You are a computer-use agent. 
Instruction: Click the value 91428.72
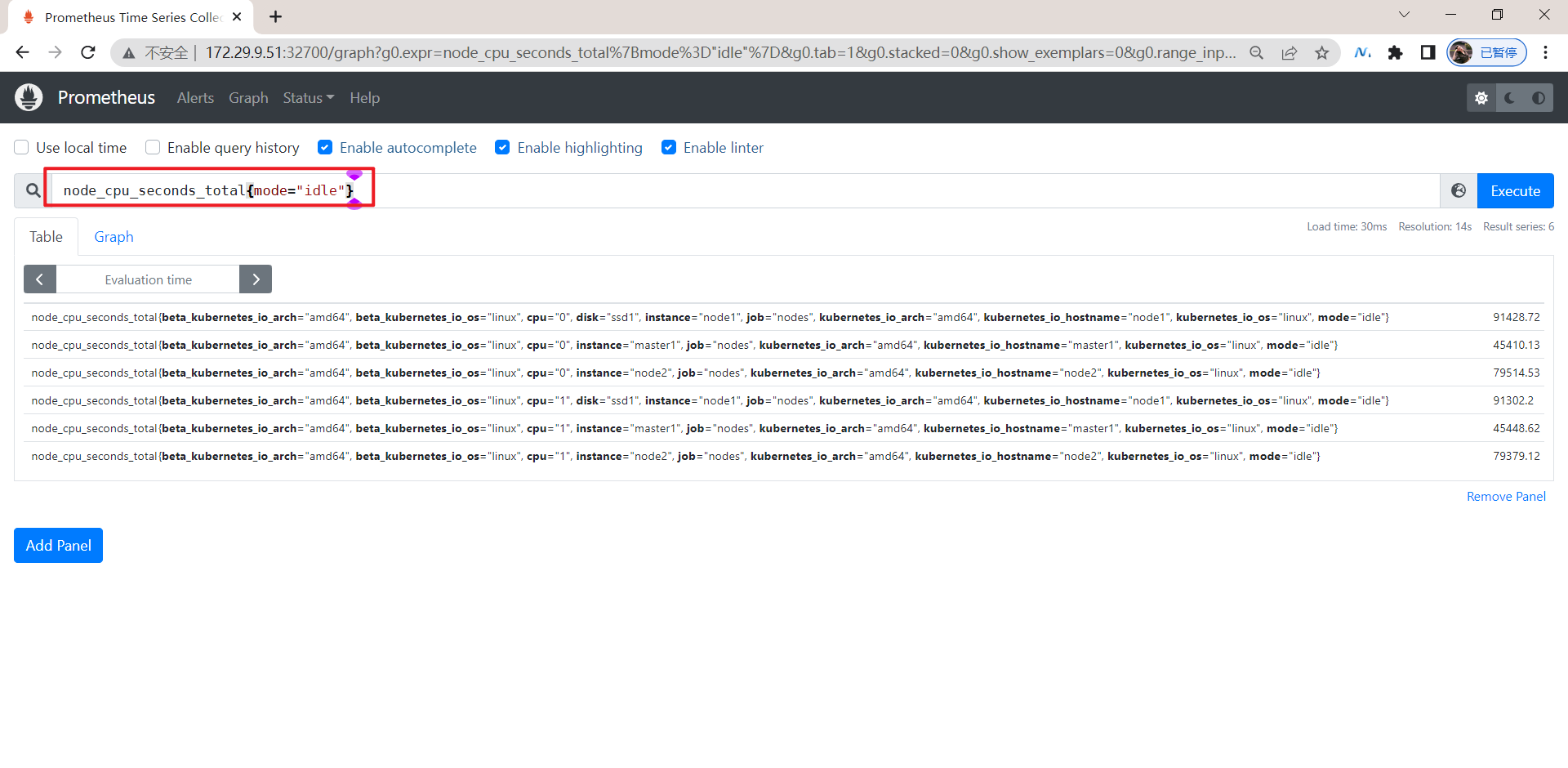1517,317
